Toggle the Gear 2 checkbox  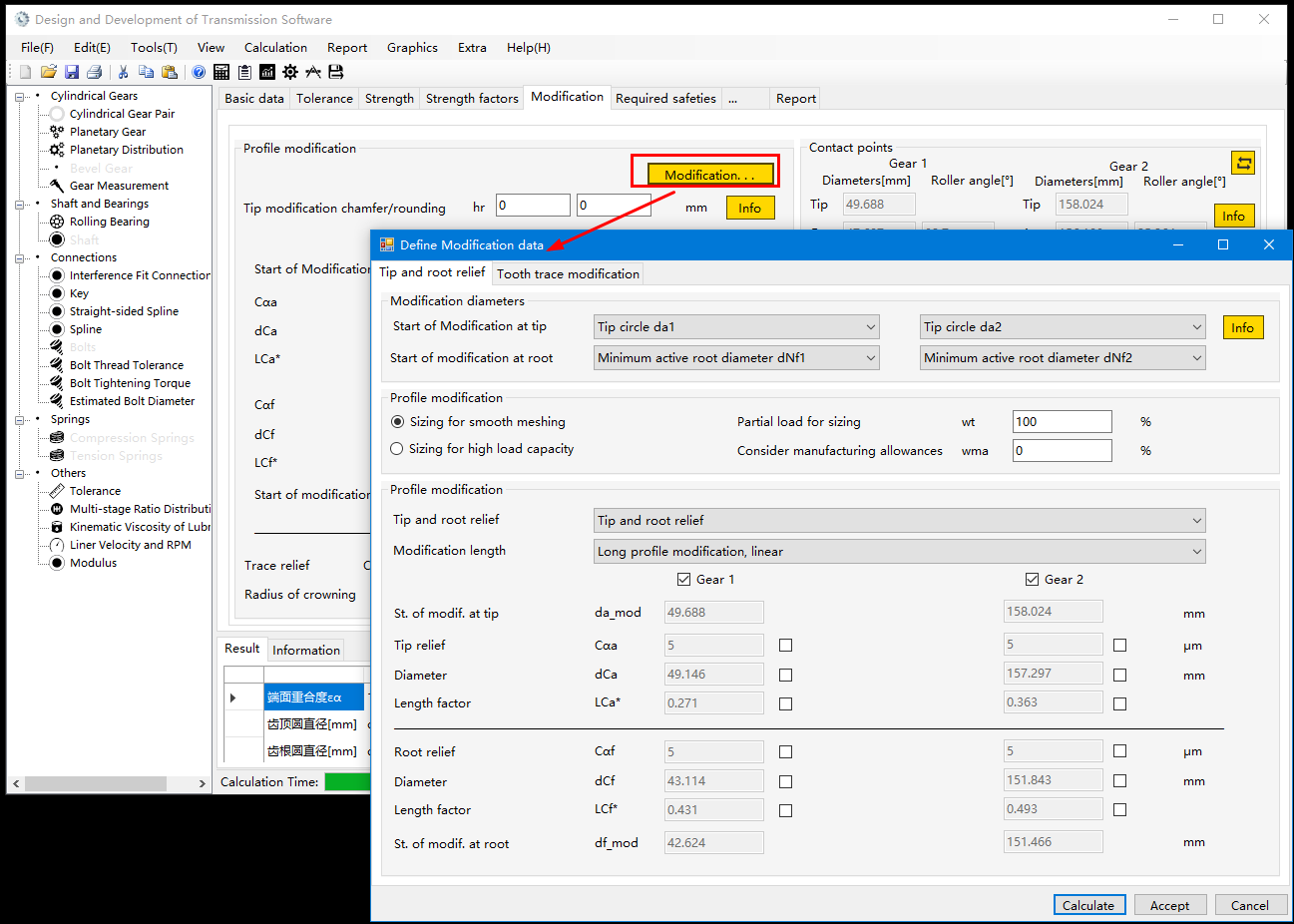[1032, 579]
